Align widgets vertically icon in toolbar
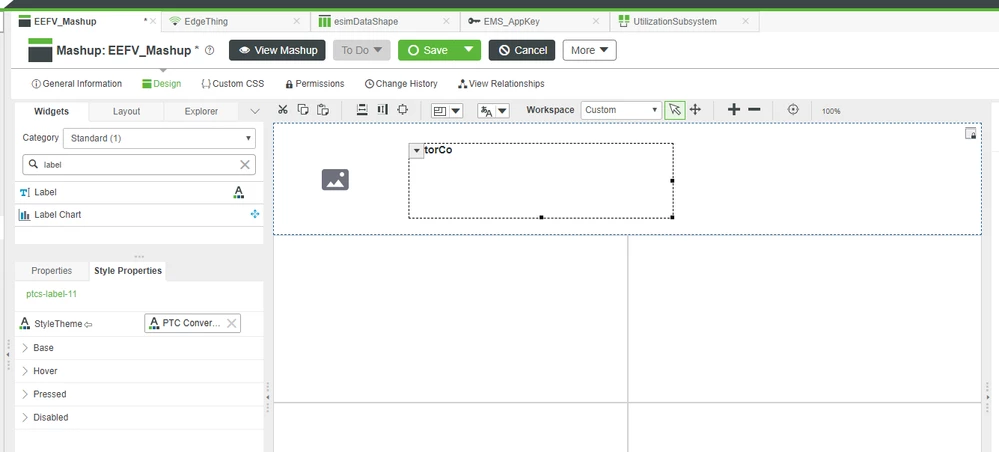 click(x=362, y=110)
